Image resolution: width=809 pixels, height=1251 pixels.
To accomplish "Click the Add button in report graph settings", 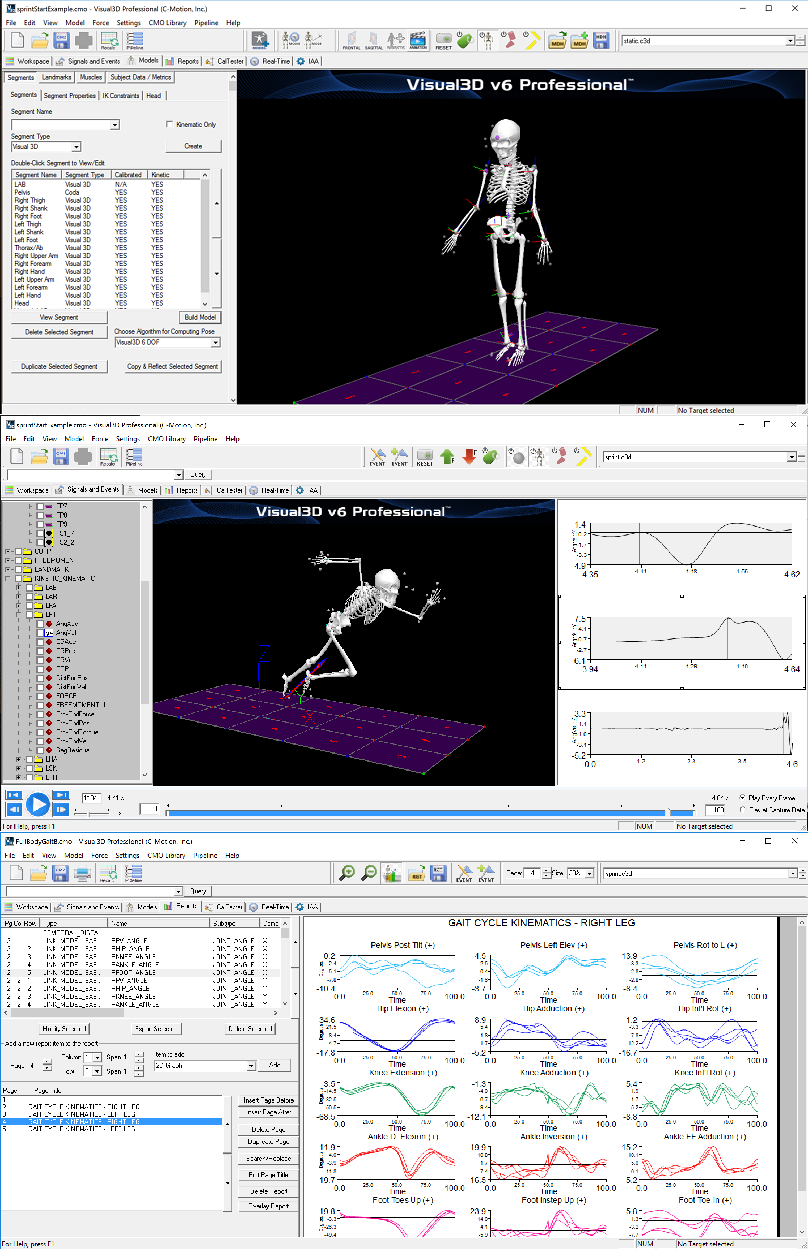I will click(x=274, y=1066).
